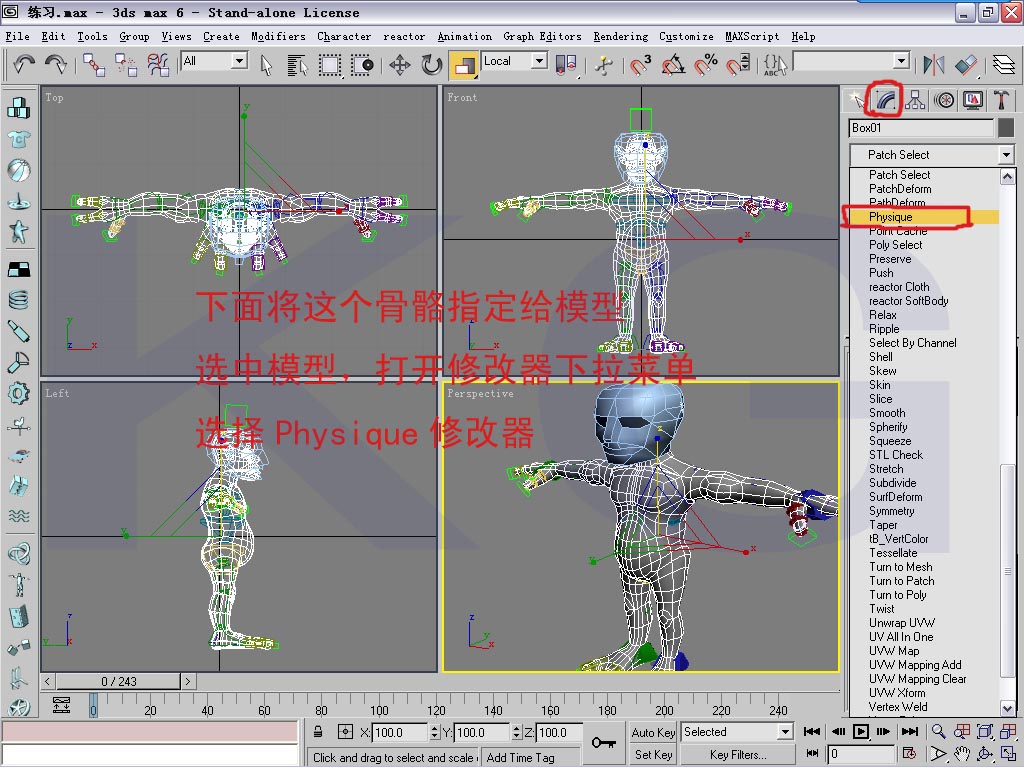Toggle the Selection Lock padlock

[317, 732]
